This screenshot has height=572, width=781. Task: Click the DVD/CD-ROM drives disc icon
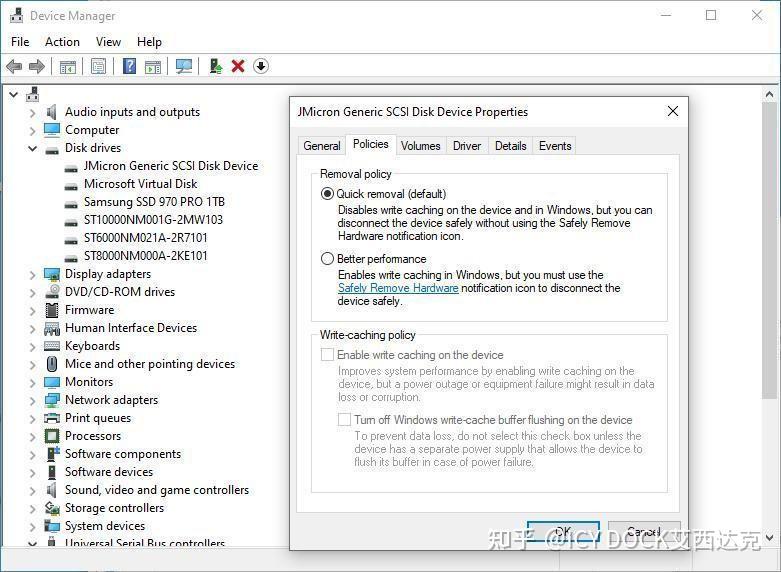tap(52, 292)
